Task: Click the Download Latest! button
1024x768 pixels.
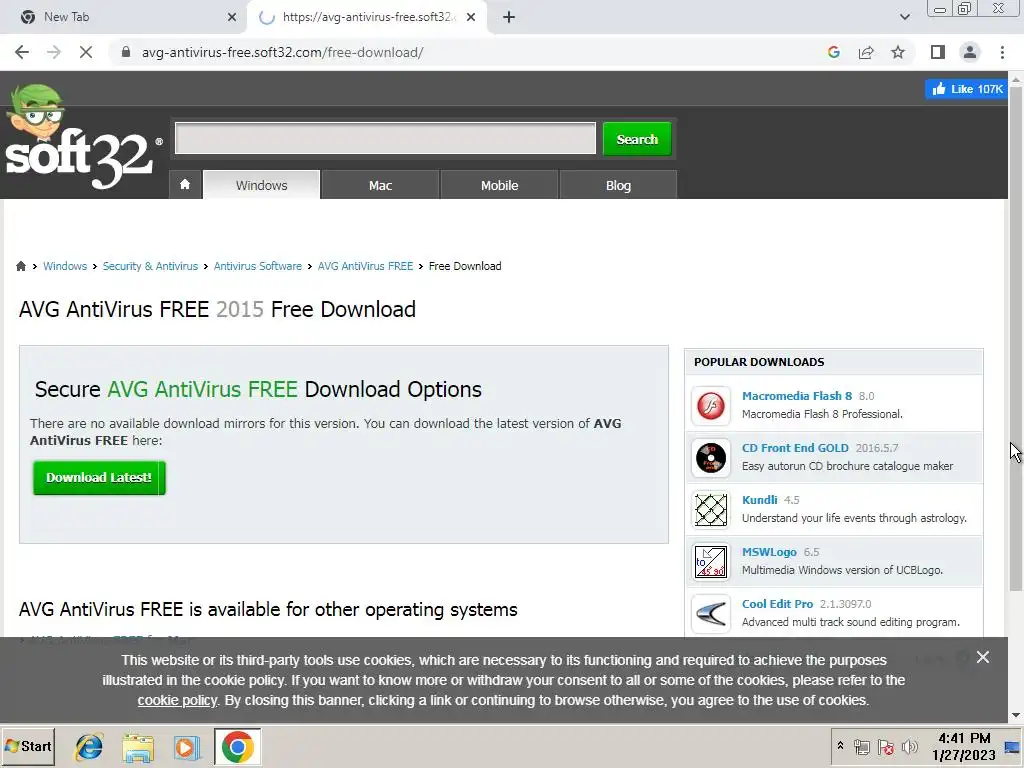Action: pyautogui.click(x=99, y=478)
